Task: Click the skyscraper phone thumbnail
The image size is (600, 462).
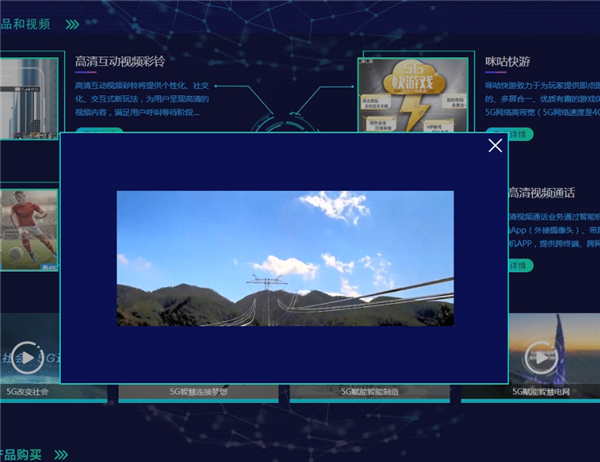Action: [29, 98]
